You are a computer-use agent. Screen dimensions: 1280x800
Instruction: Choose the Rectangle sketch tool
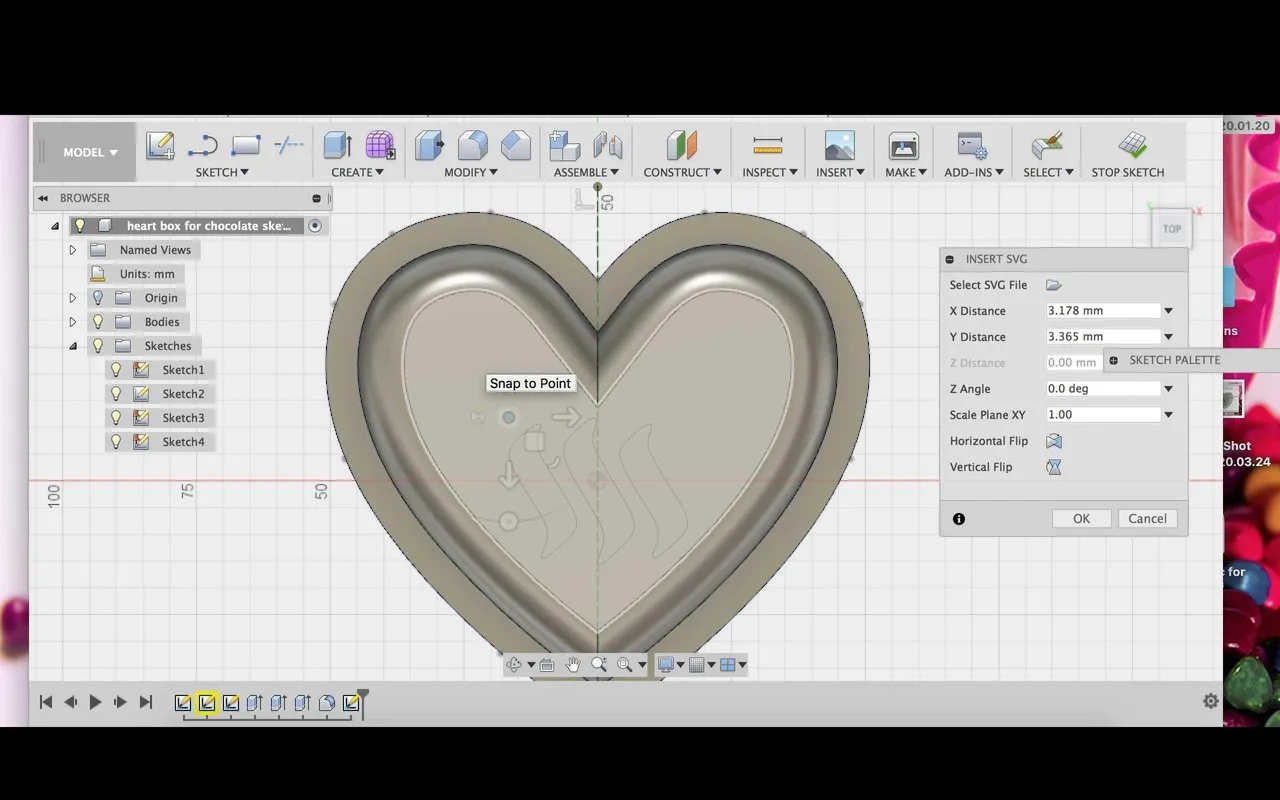click(x=246, y=146)
